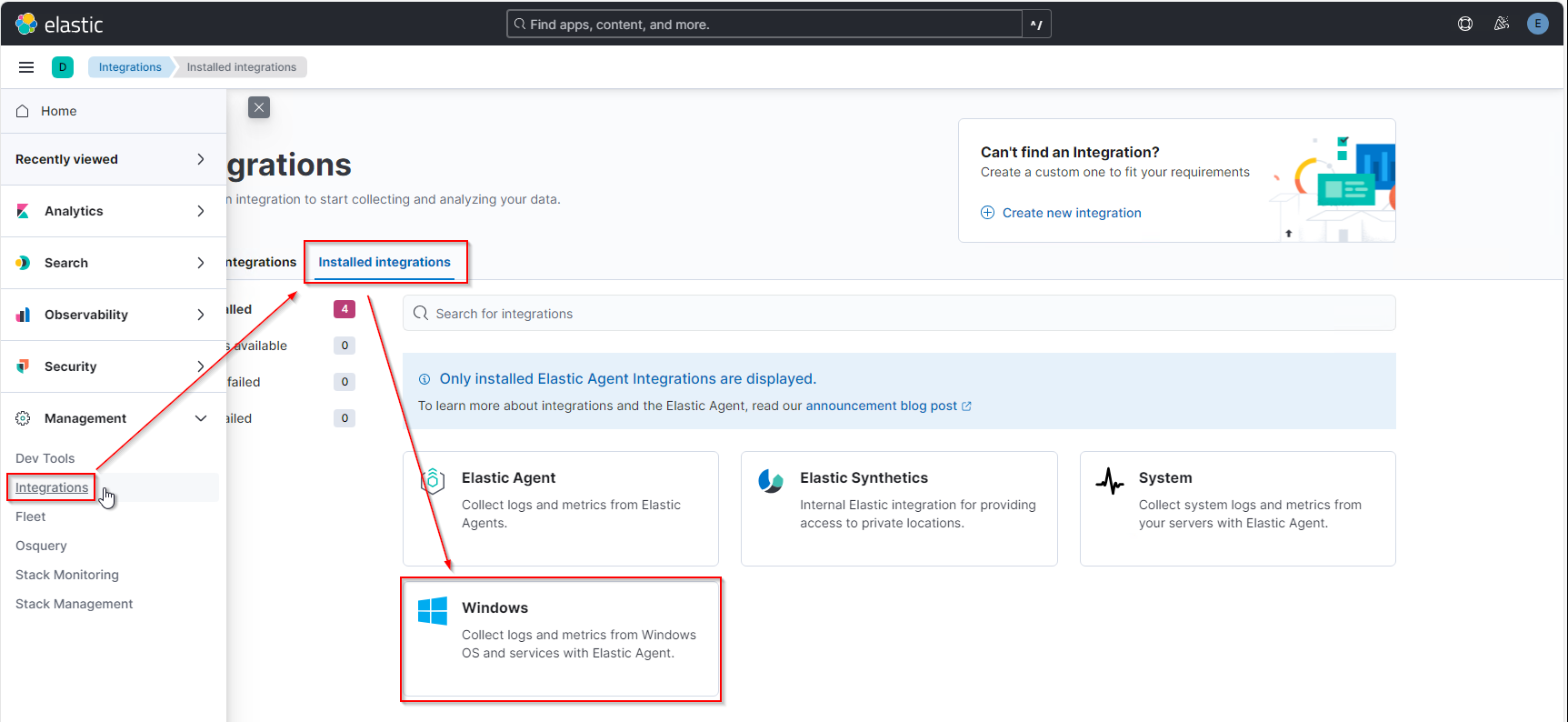The height and width of the screenshot is (722, 1568).
Task: Click the external link icon after blog post
Action: pos(966,406)
